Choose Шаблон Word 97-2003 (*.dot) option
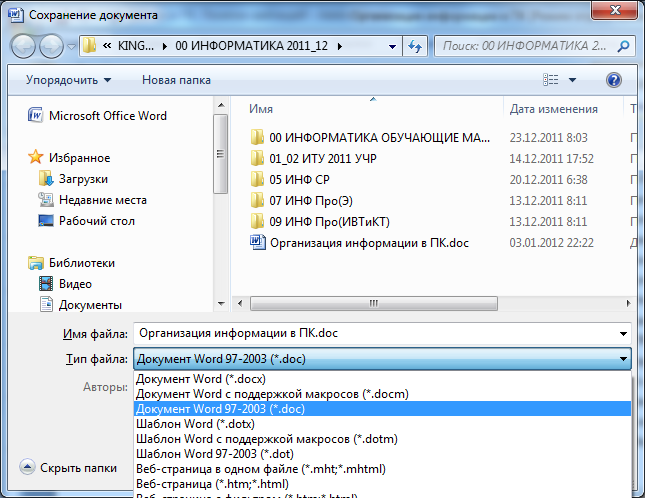This screenshot has height=498, width=645. coord(383,454)
